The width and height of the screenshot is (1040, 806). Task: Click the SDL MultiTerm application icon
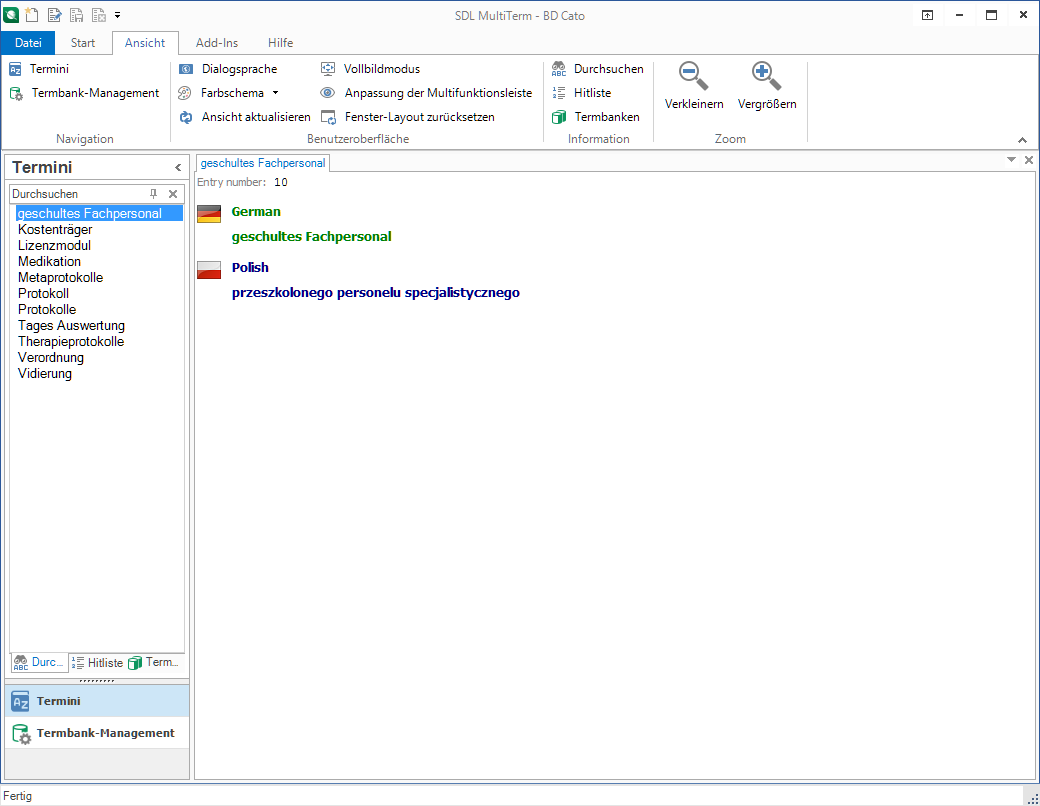tap(11, 15)
